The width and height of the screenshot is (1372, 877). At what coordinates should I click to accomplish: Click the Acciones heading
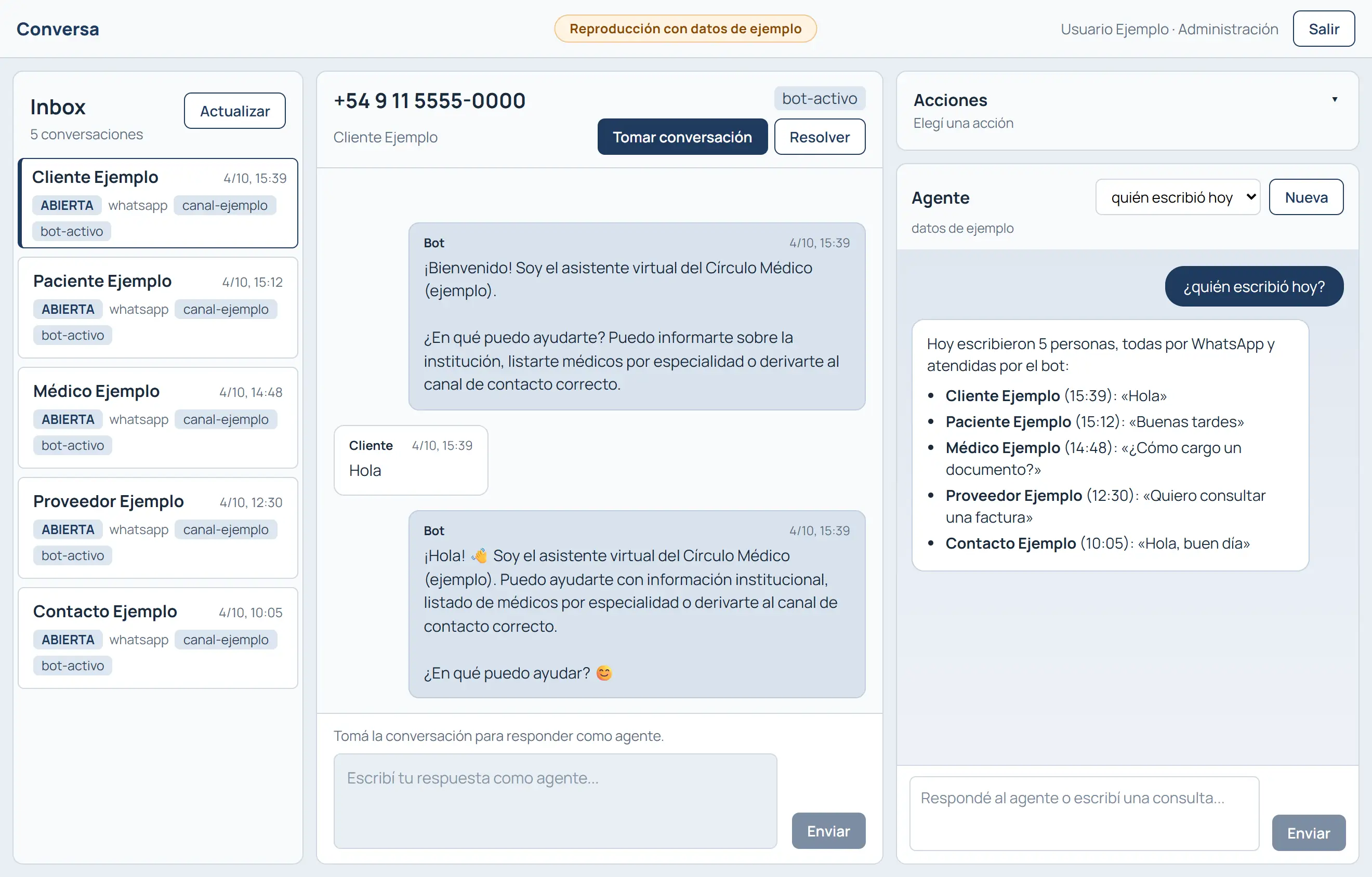point(950,100)
